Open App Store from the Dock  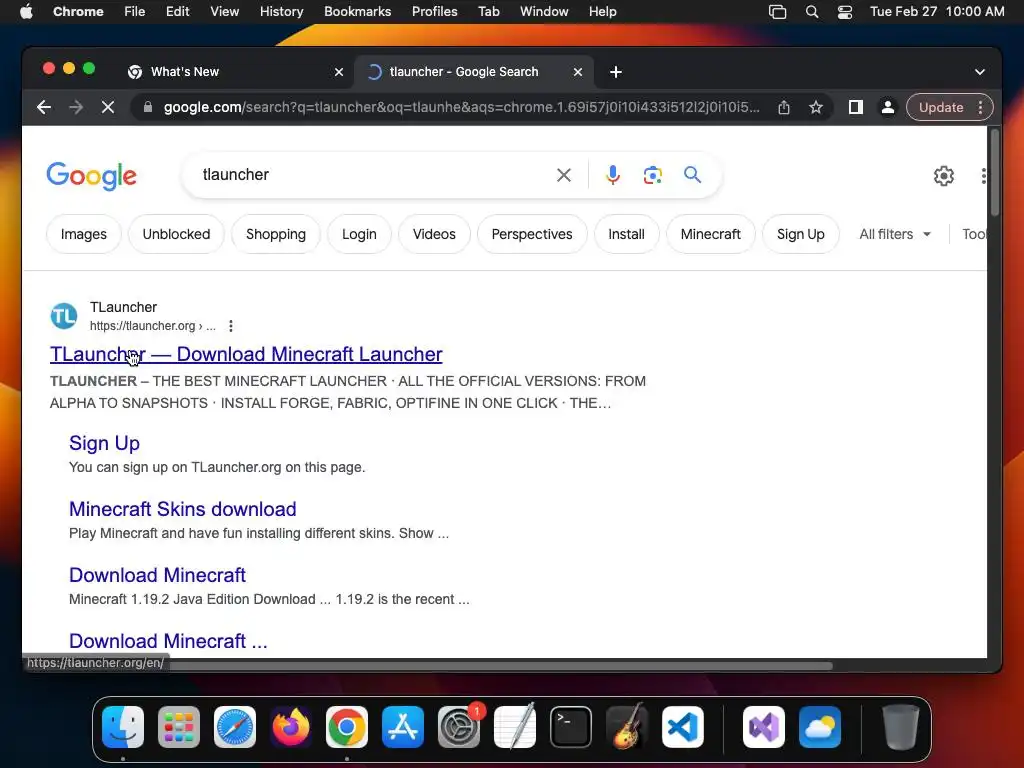pos(403,727)
